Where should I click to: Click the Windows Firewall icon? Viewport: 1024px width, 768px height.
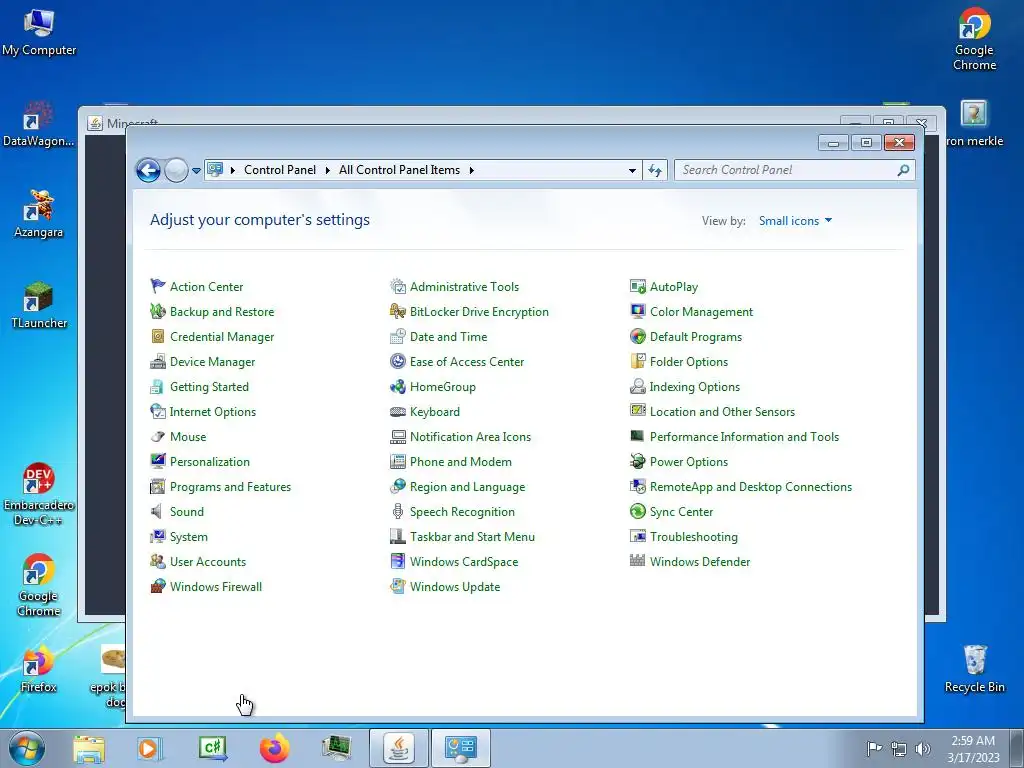158,586
